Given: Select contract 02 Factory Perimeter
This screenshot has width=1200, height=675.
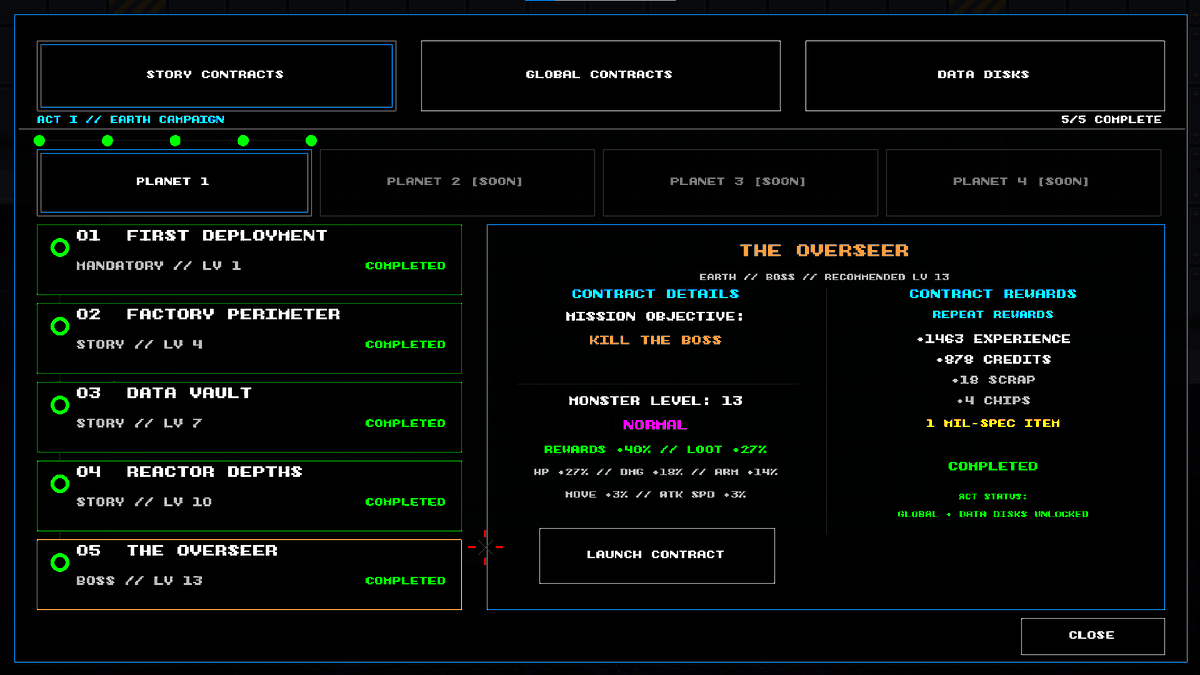Looking at the screenshot, I should (249, 338).
